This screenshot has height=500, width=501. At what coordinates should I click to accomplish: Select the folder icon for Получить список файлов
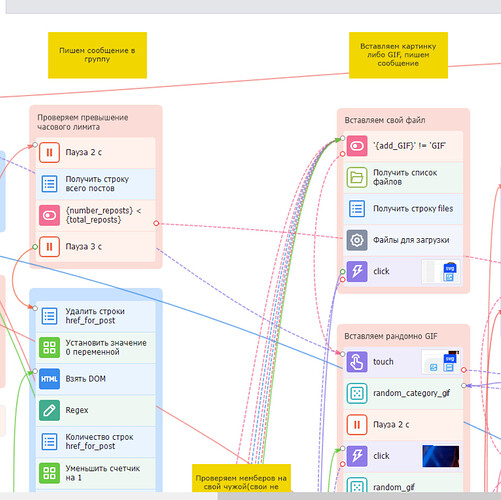357,177
